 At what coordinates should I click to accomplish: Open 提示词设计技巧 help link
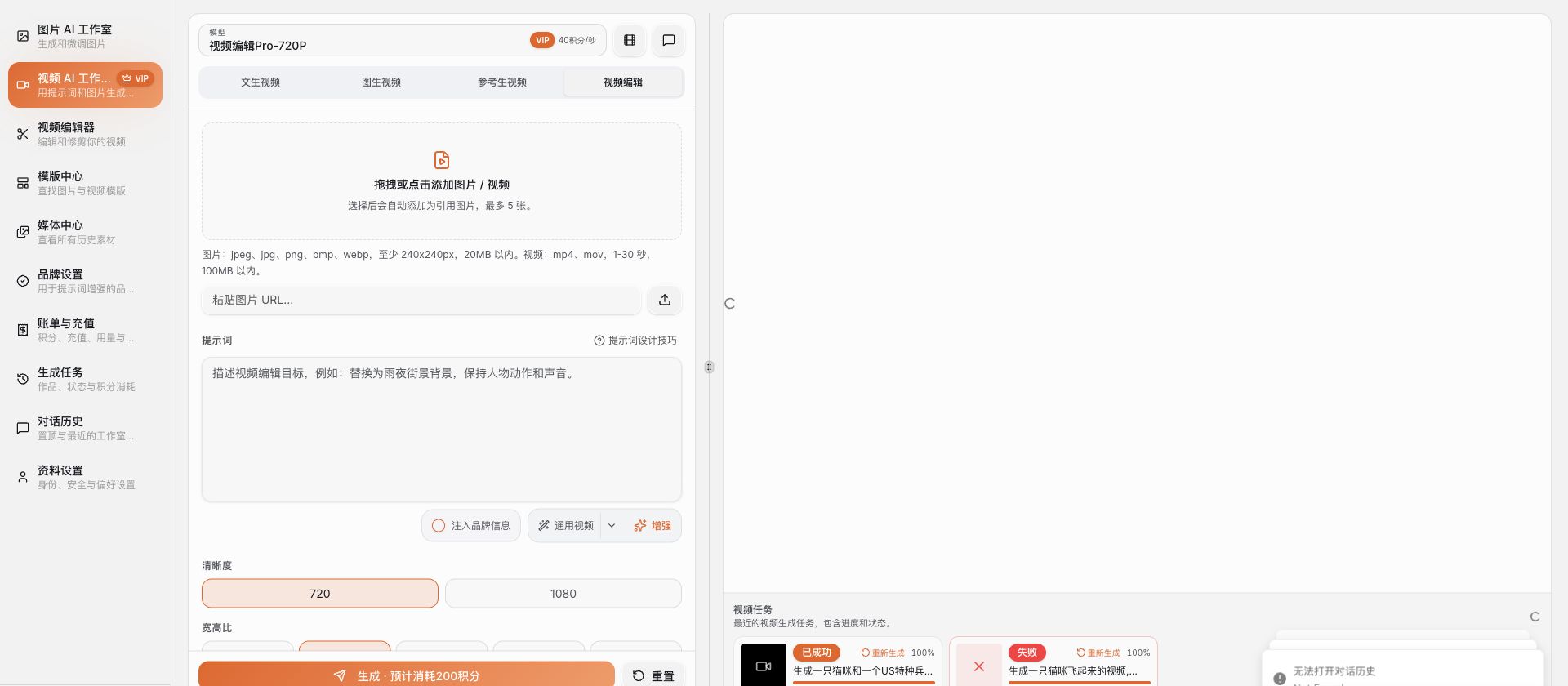click(635, 341)
